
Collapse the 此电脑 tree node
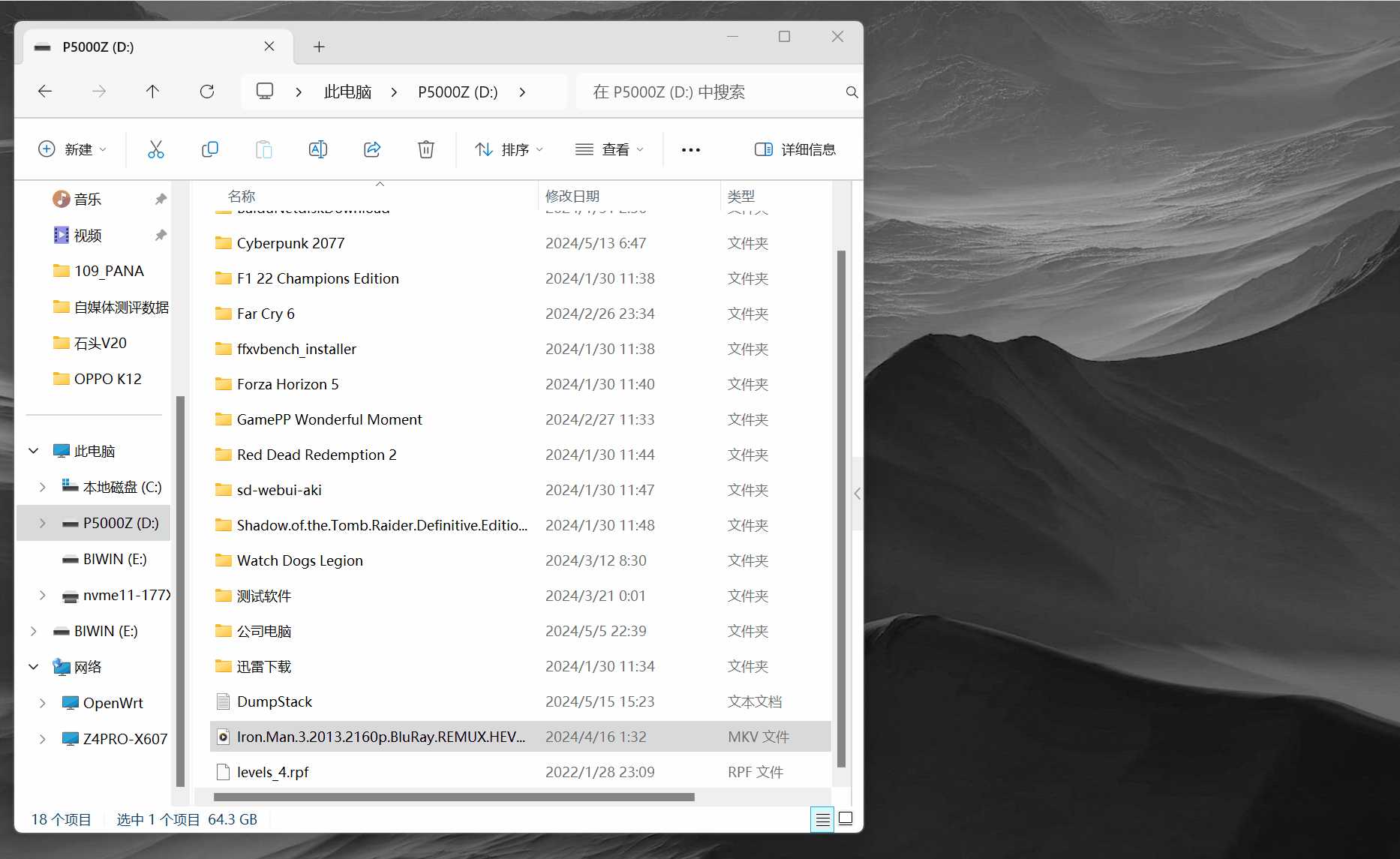34,451
